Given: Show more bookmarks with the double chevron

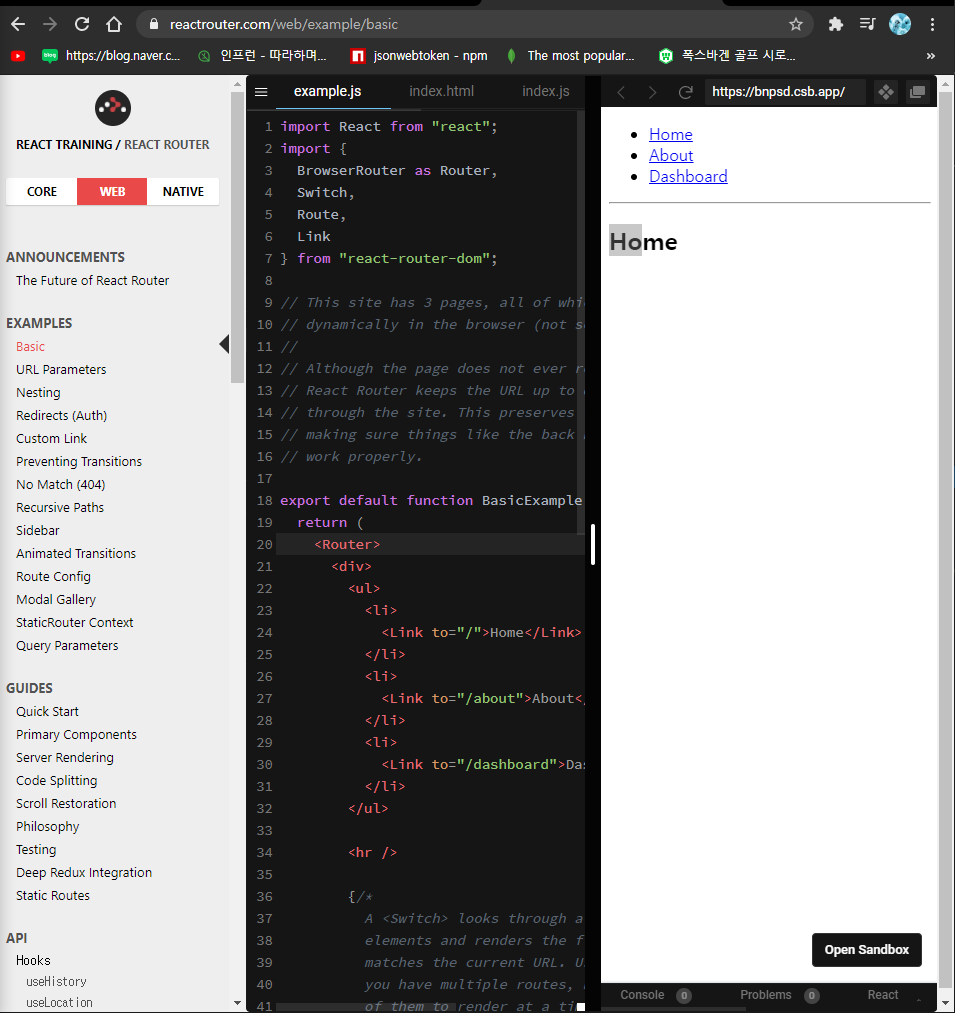Looking at the screenshot, I should pos(930,56).
